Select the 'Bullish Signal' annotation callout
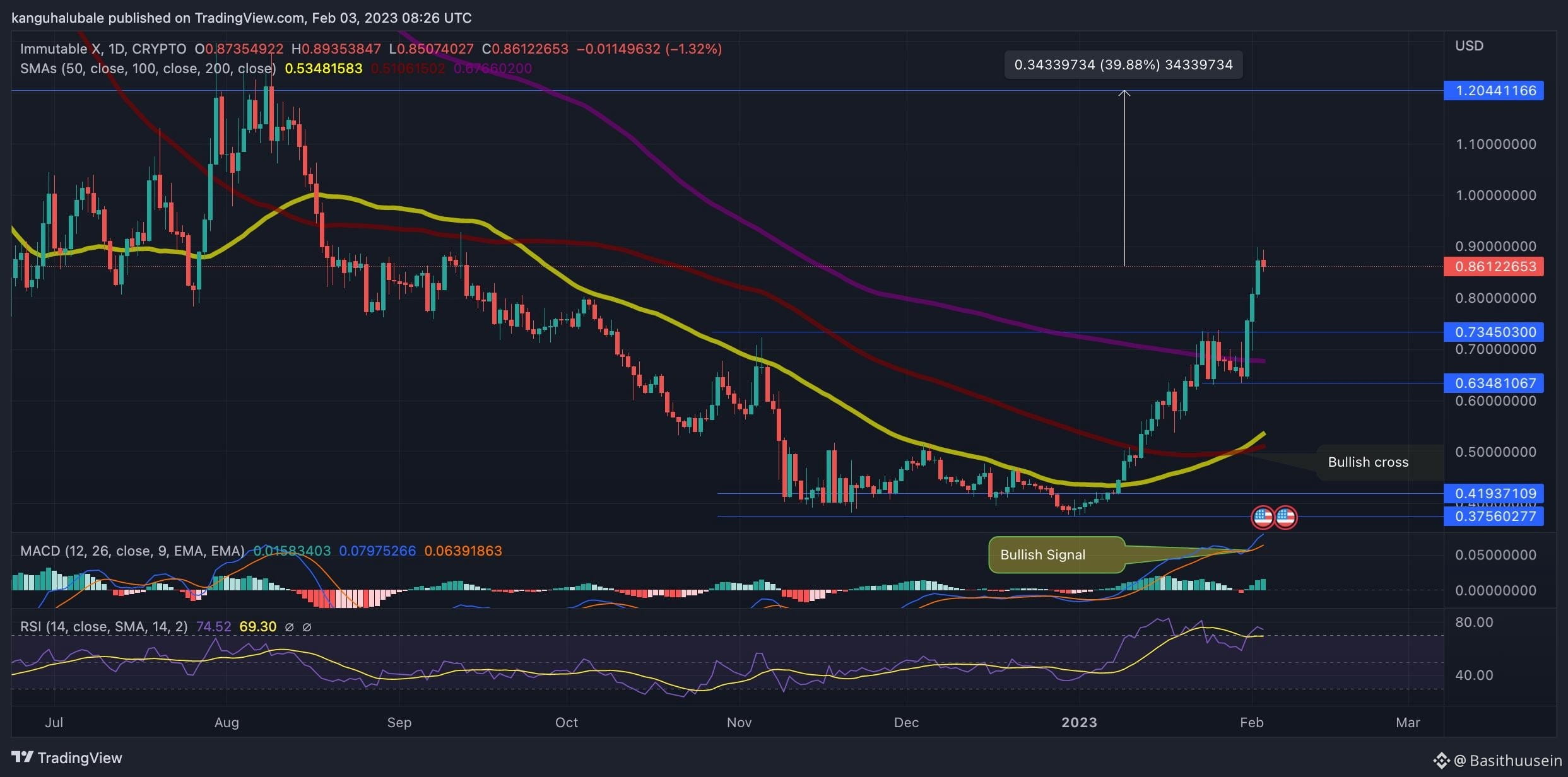Viewport: 1568px width, 777px height. 1056,555
